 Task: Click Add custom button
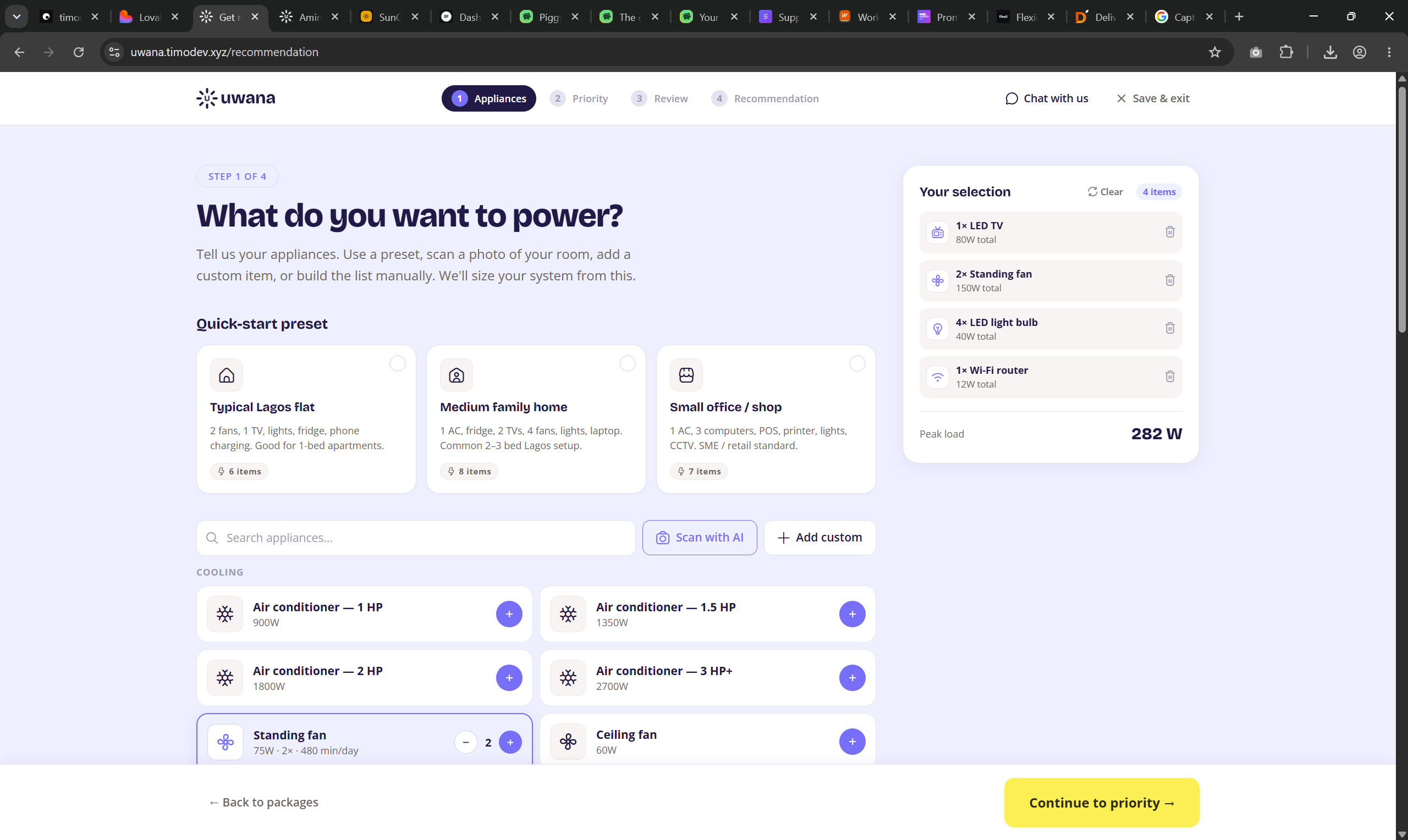819,538
